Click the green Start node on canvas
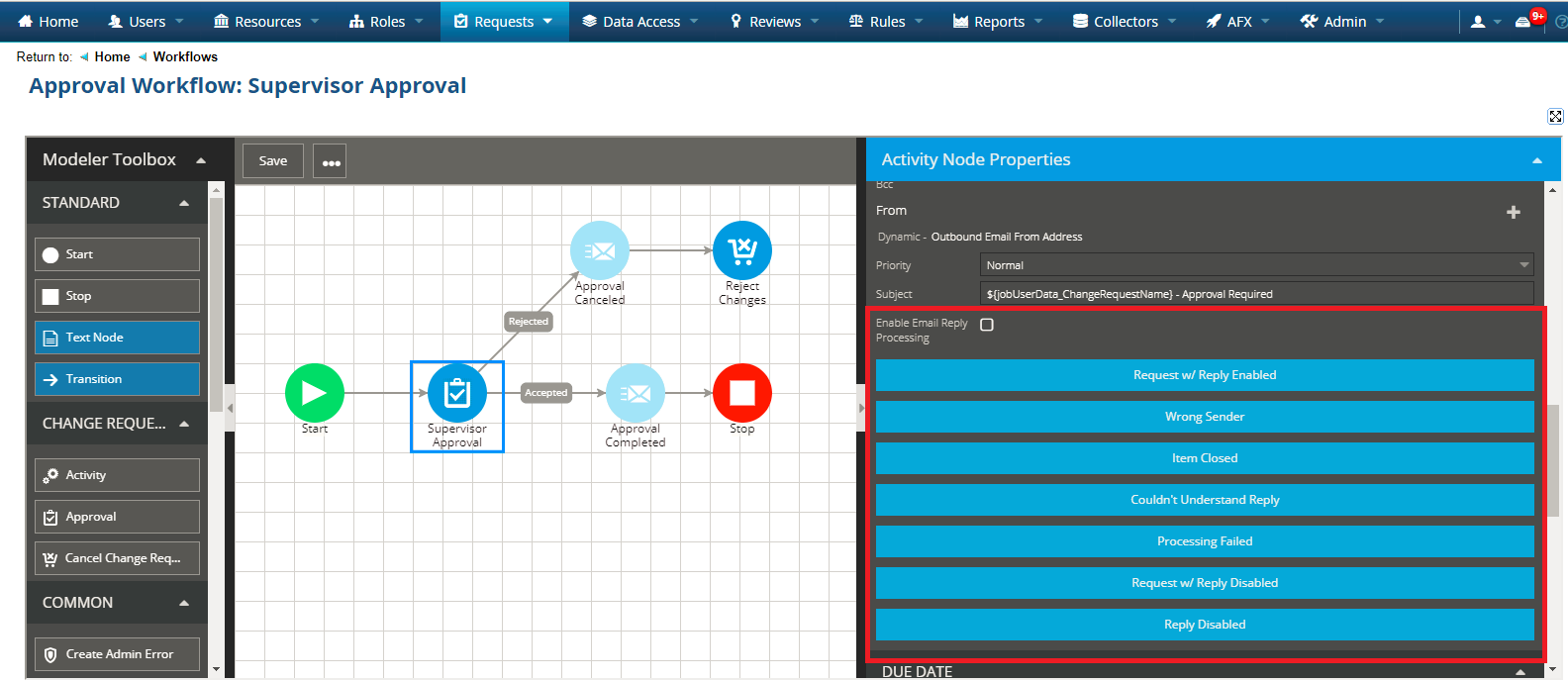This screenshot has width=1568, height=682. point(314,393)
